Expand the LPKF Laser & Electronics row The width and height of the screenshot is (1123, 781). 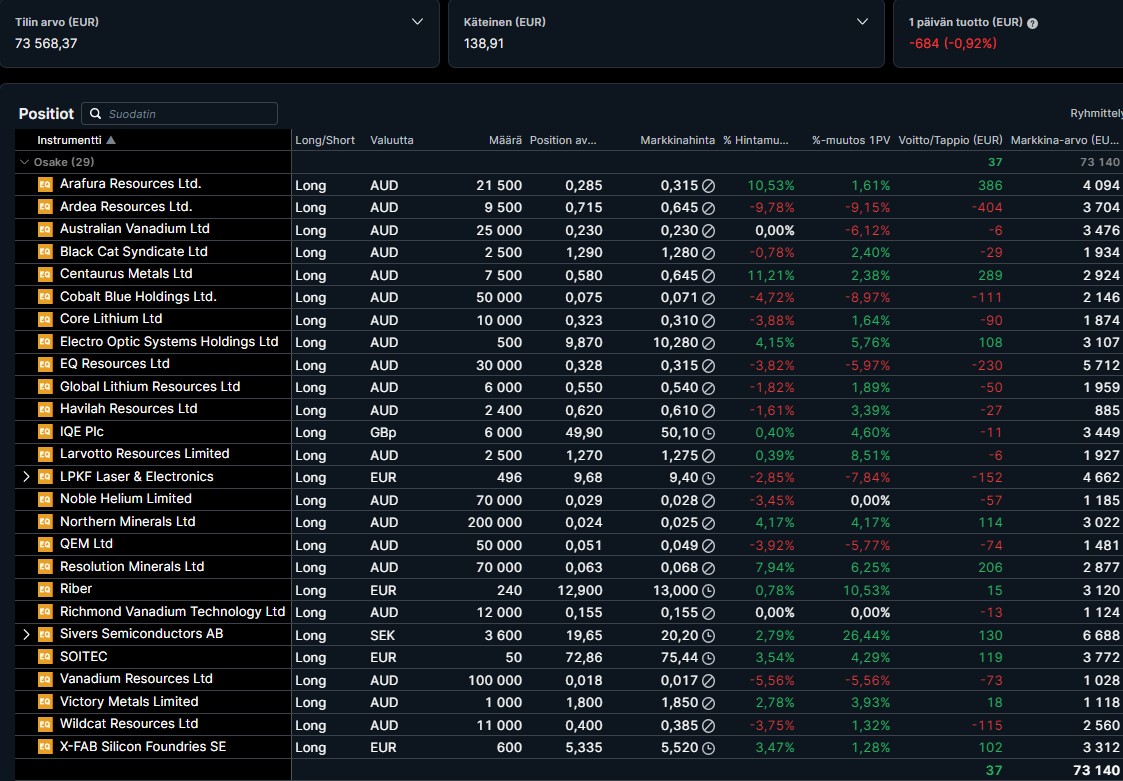click(x=26, y=476)
